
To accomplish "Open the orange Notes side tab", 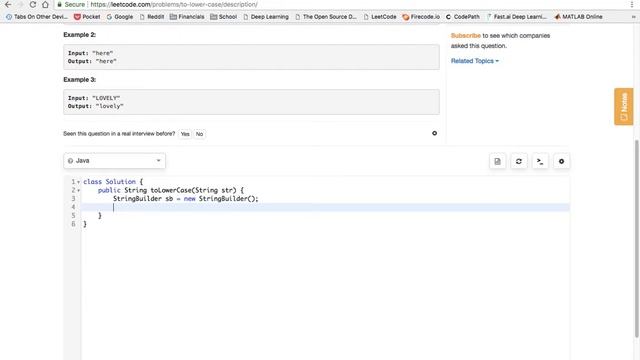I will point(624,107).
